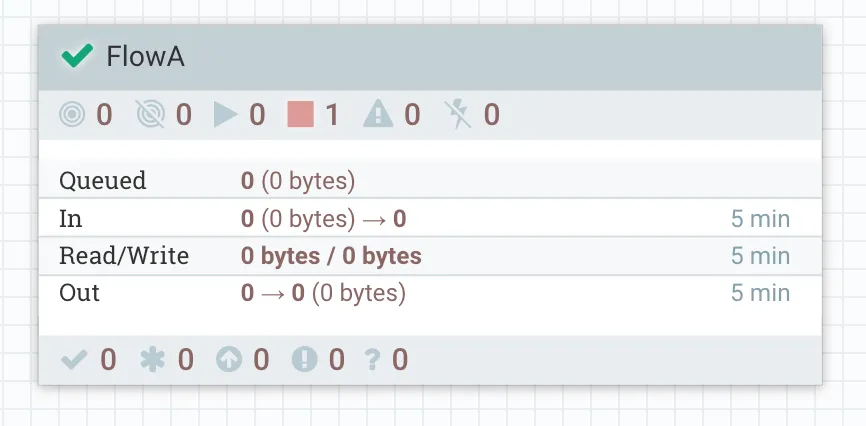Click the 0 bytes / 0 bytes value

pos(331,256)
